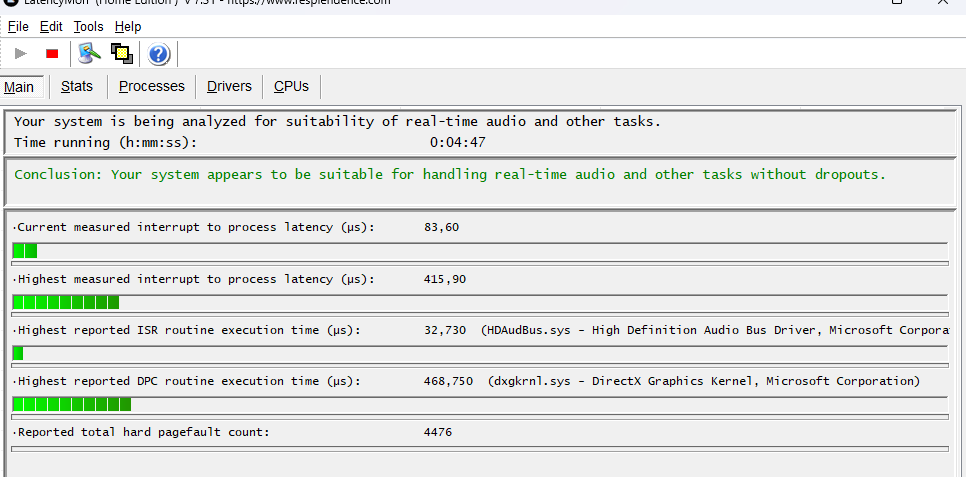Viewport: 966px width, 477px height.
Task: Open the Help menu
Action: coord(128,26)
